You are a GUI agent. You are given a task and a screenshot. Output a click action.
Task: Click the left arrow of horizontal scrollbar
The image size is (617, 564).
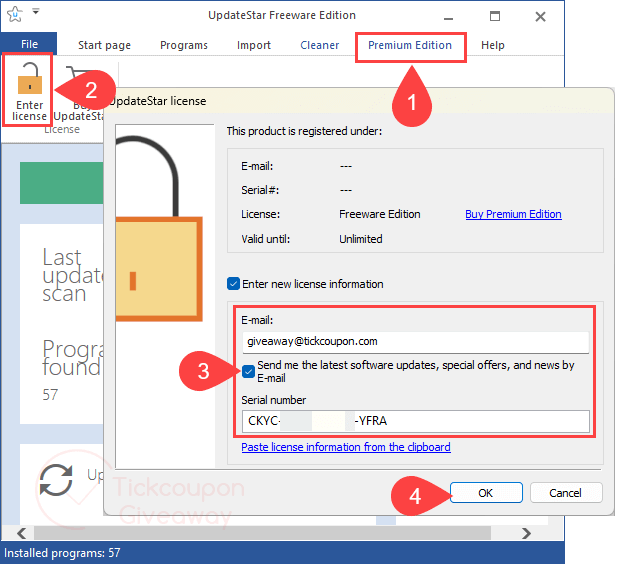[x=22, y=533]
